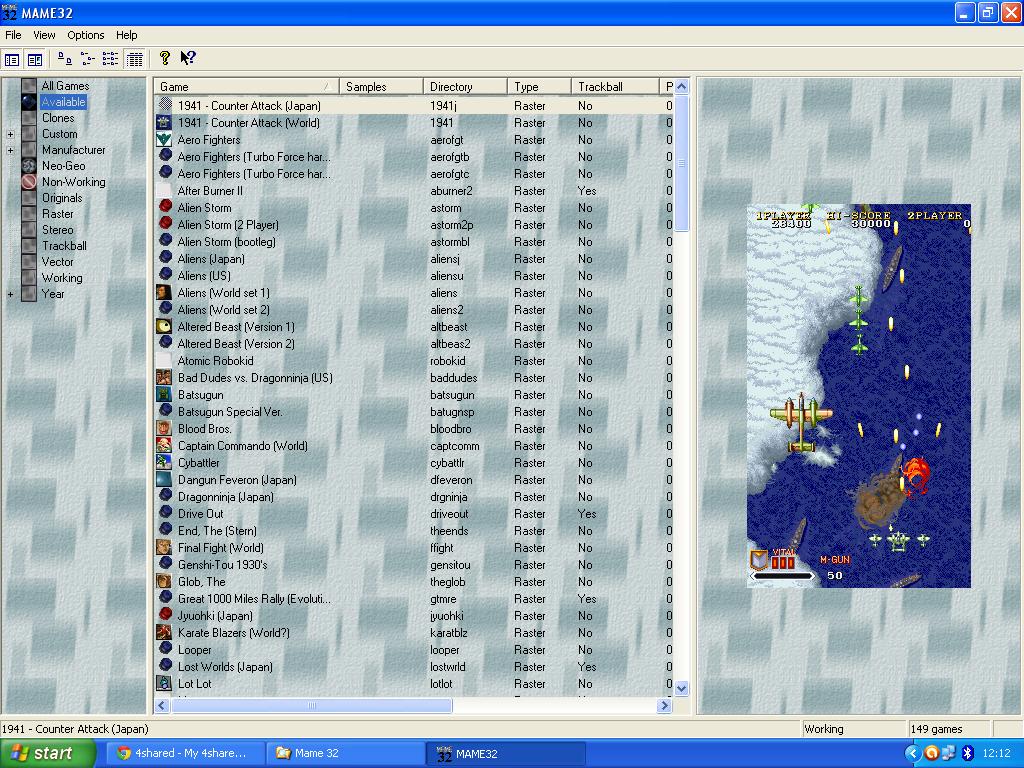Expand the Manufacturer folder
The image size is (1024, 768).
(10, 150)
